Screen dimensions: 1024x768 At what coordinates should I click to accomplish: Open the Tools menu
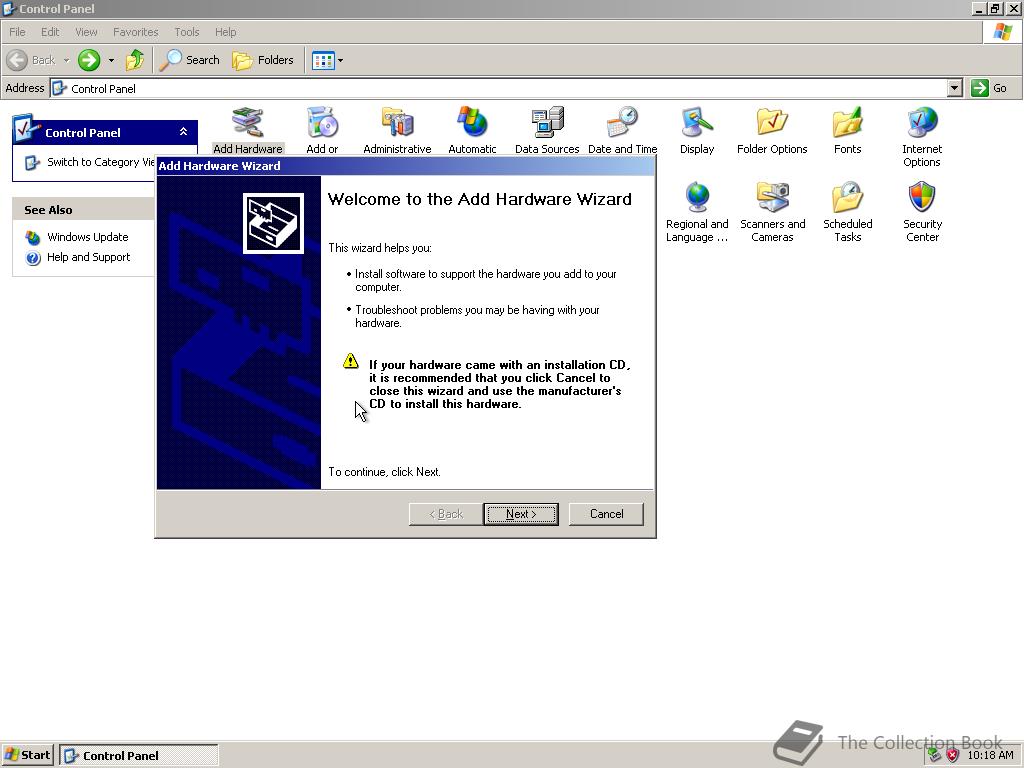click(x=187, y=32)
